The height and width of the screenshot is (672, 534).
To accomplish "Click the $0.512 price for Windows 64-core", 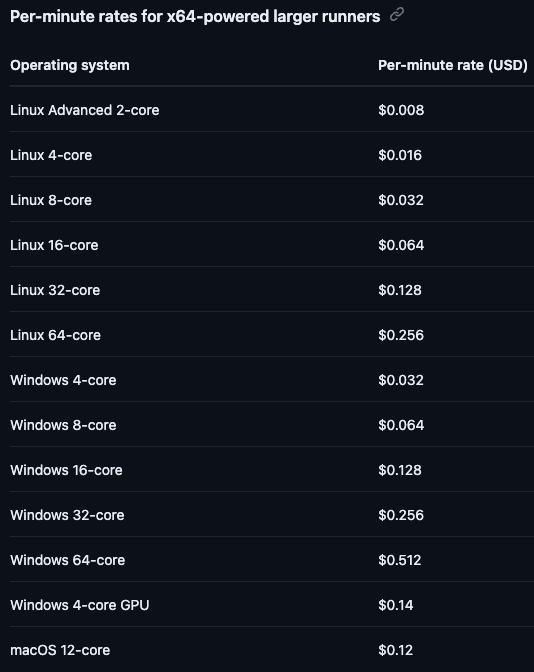I will pos(400,560).
